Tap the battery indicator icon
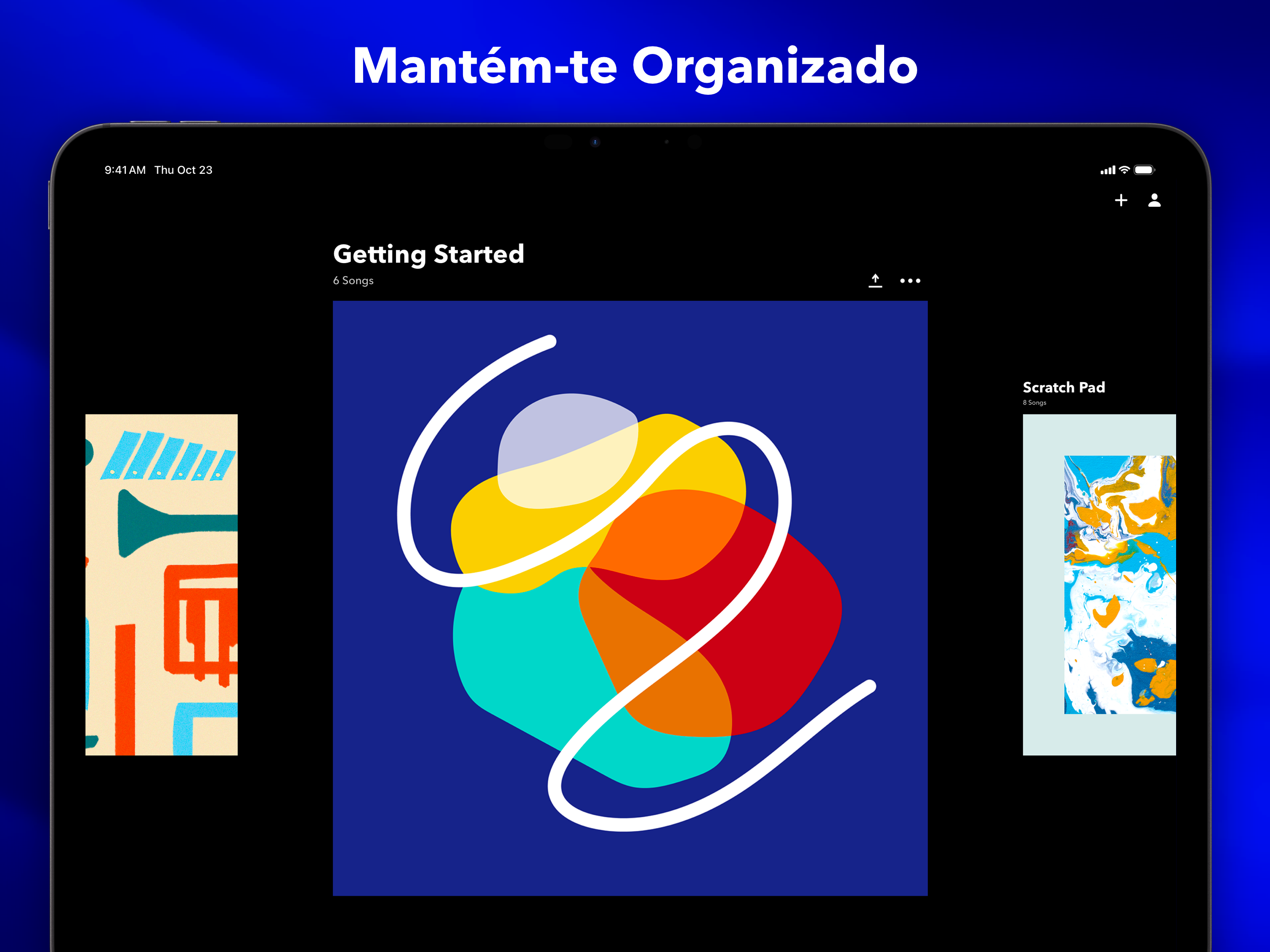This screenshot has width=1270, height=952. [1144, 170]
